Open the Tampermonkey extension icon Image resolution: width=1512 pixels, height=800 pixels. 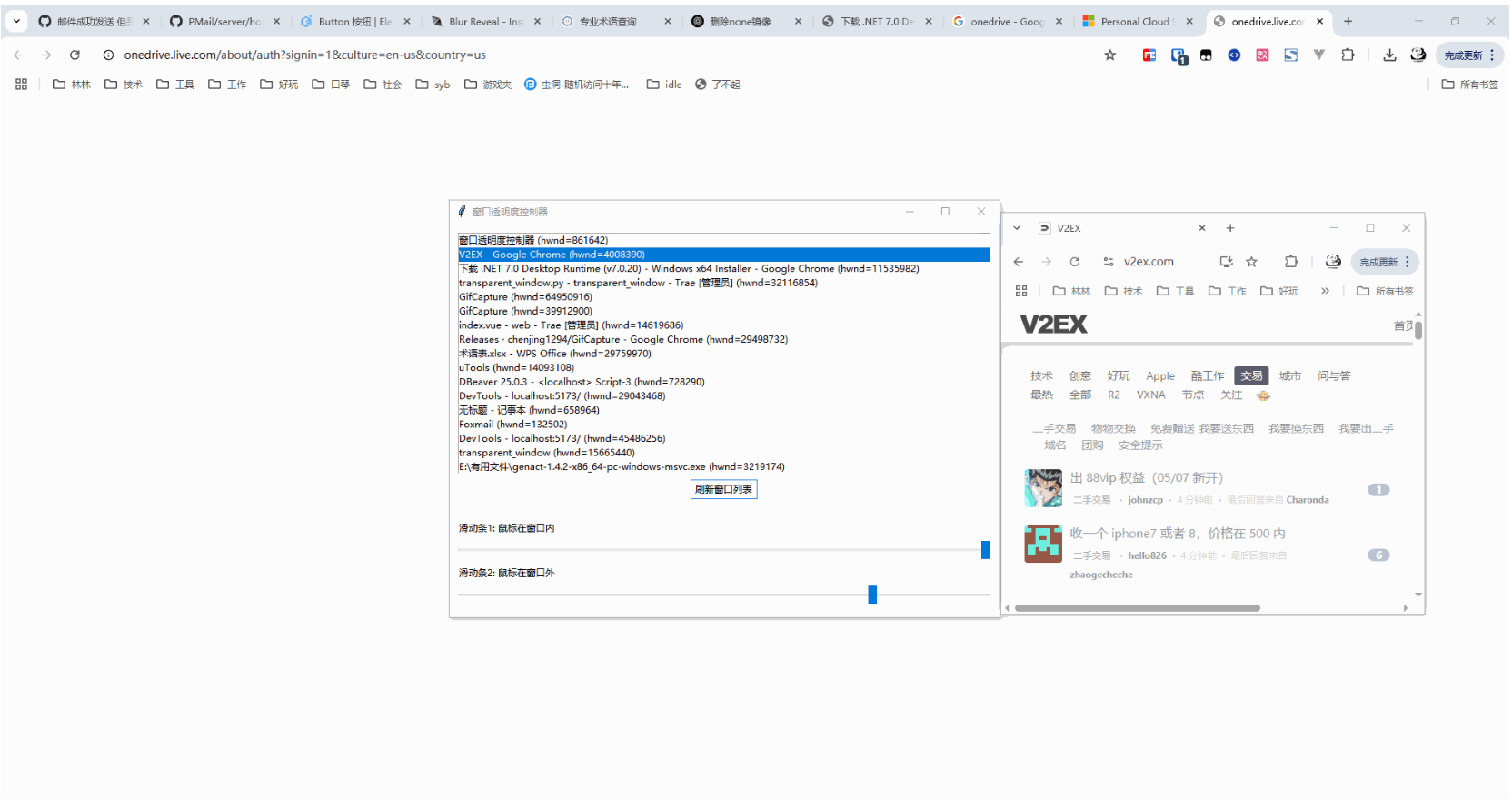[x=1206, y=55]
